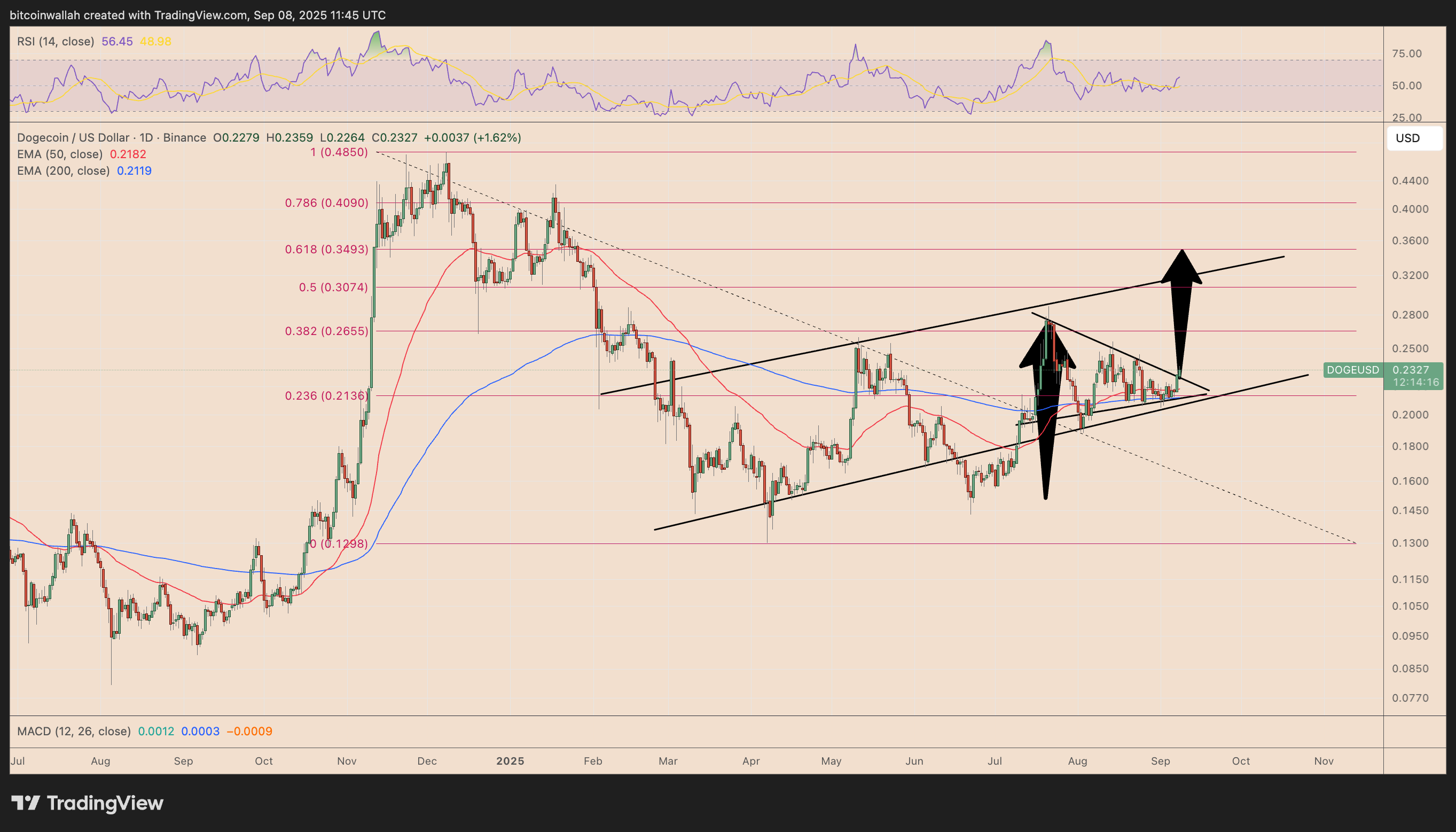Click RSI axis level 25.00

point(1407,118)
